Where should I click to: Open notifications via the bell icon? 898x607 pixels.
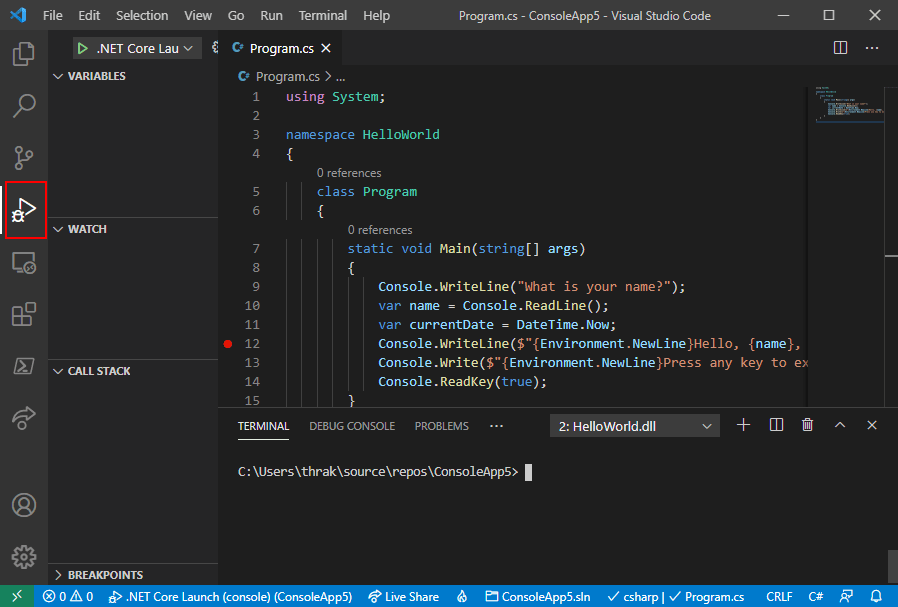(877, 596)
